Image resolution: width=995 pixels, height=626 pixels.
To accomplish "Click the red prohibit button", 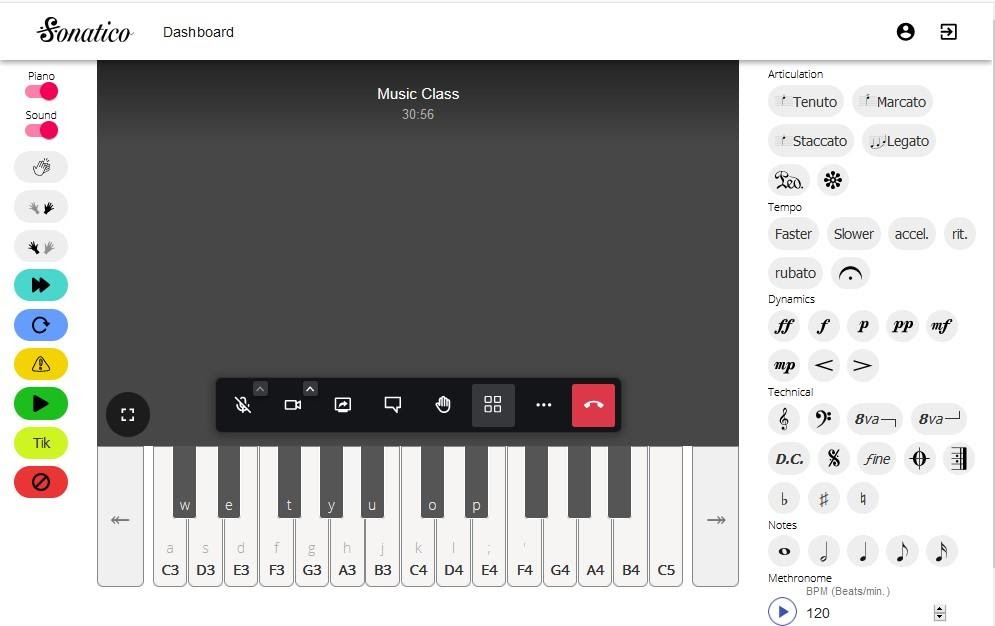I will click(x=41, y=482).
